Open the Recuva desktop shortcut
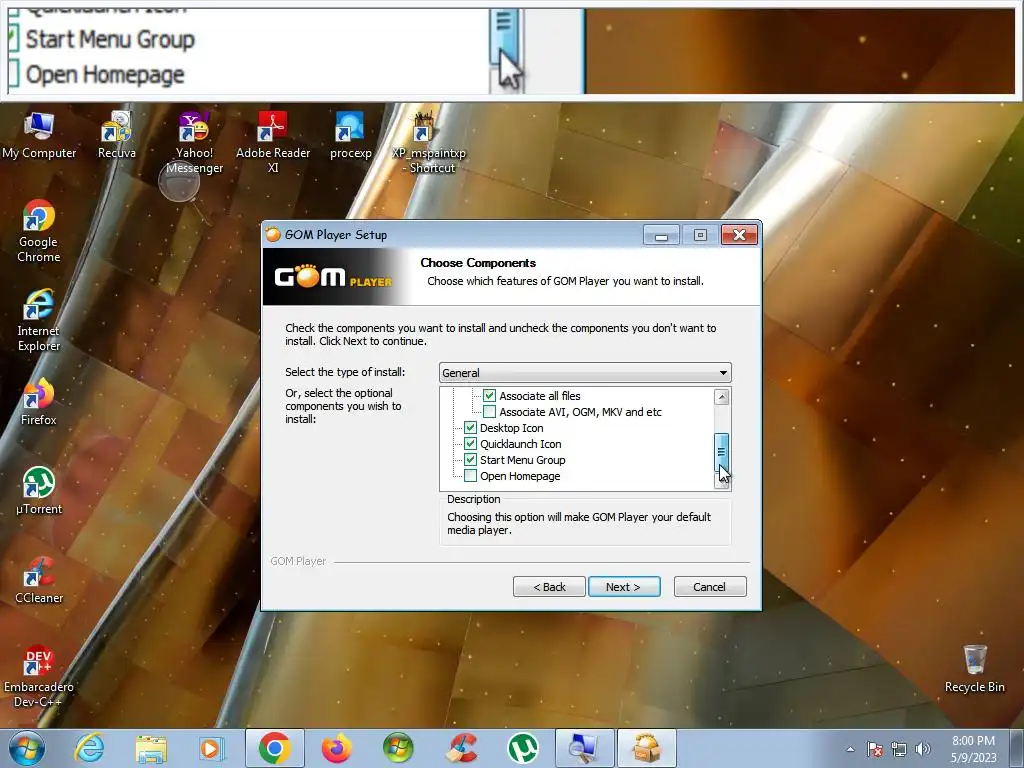1024x768 pixels. coord(117,135)
